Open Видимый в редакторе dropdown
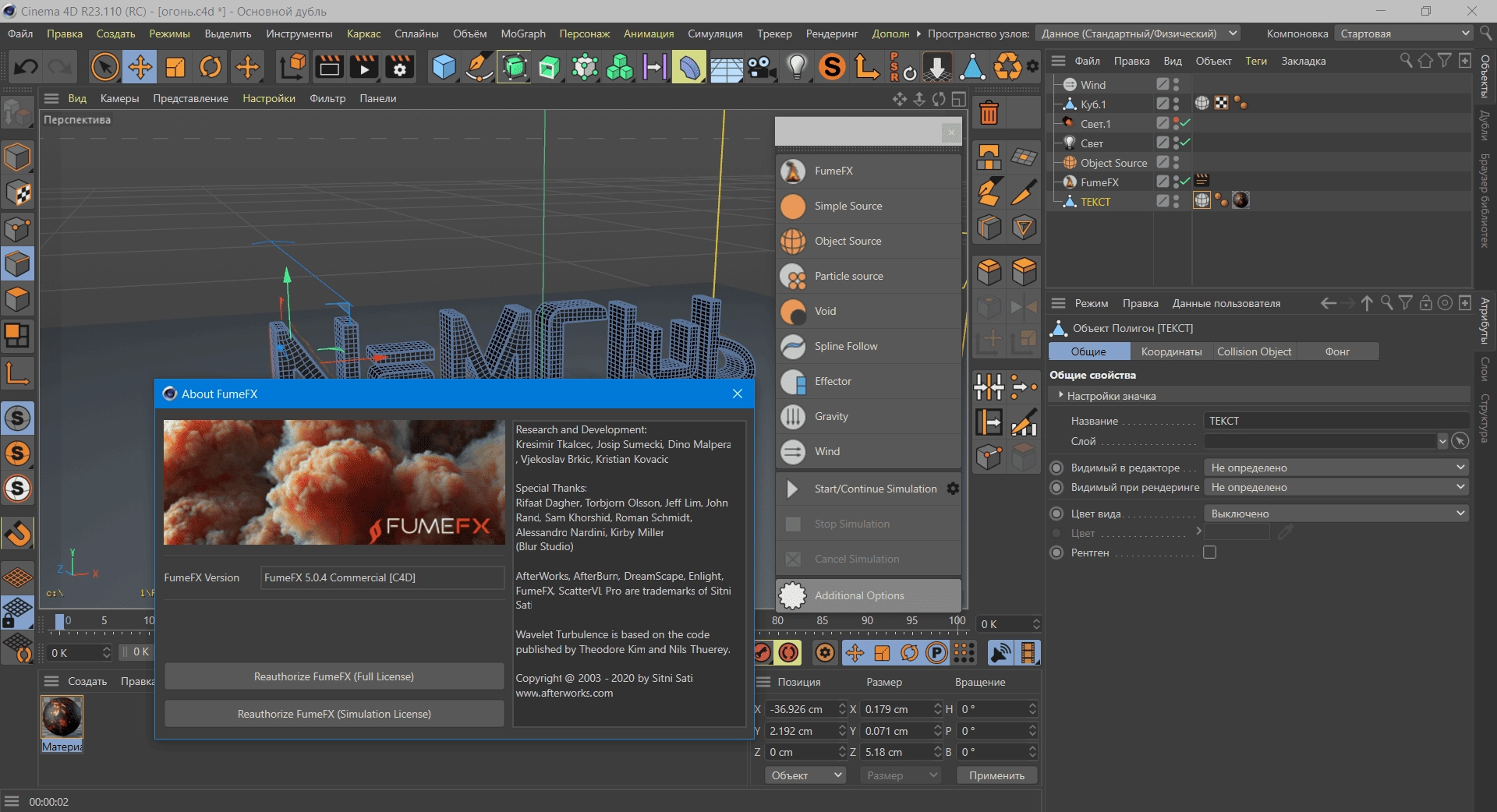Image resolution: width=1497 pixels, height=812 pixels. (x=1336, y=468)
